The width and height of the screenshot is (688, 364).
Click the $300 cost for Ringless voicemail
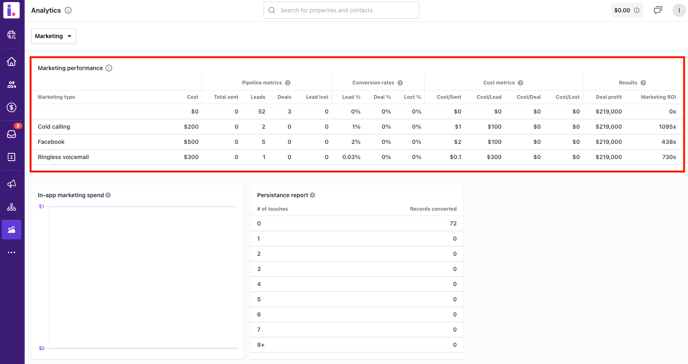pyautogui.click(x=191, y=157)
